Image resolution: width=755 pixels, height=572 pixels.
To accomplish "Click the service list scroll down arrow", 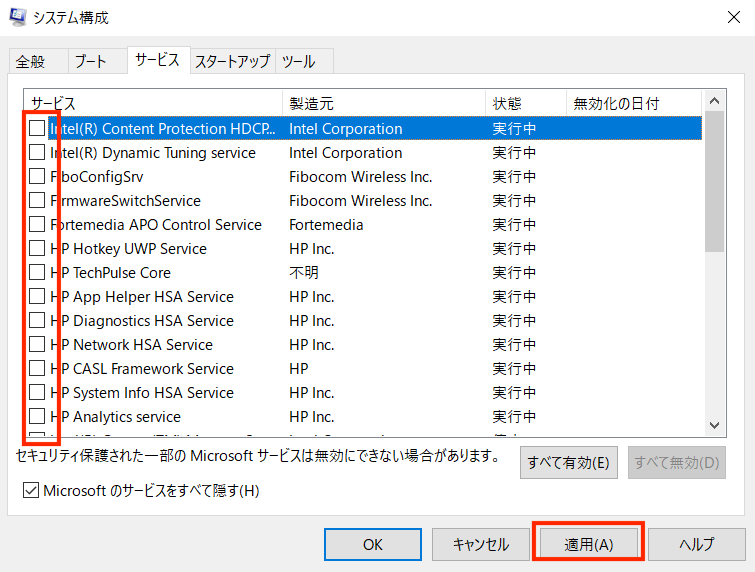I will (715, 426).
